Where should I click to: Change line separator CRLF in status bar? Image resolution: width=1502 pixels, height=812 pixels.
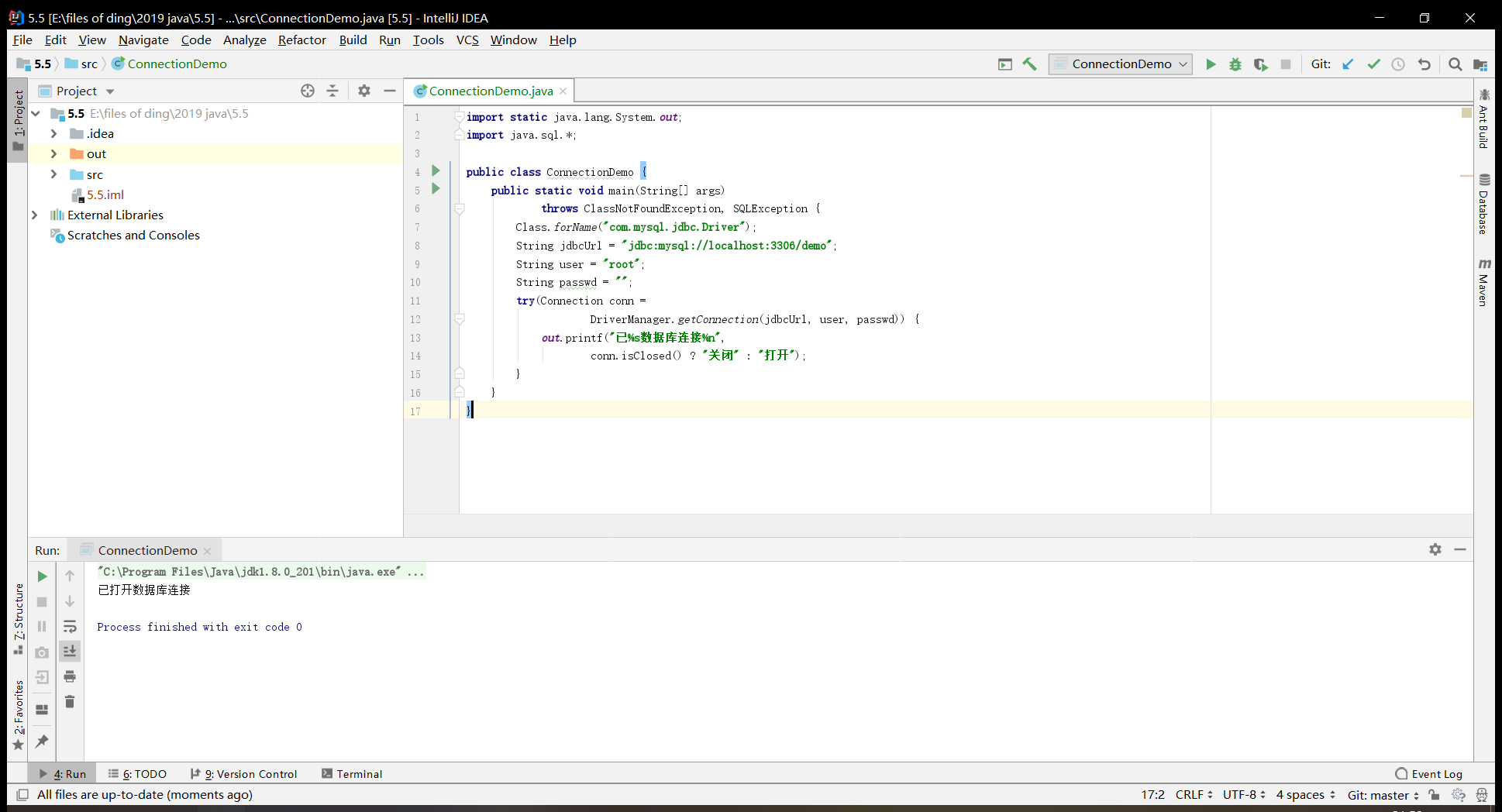[x=1194, y=795]
